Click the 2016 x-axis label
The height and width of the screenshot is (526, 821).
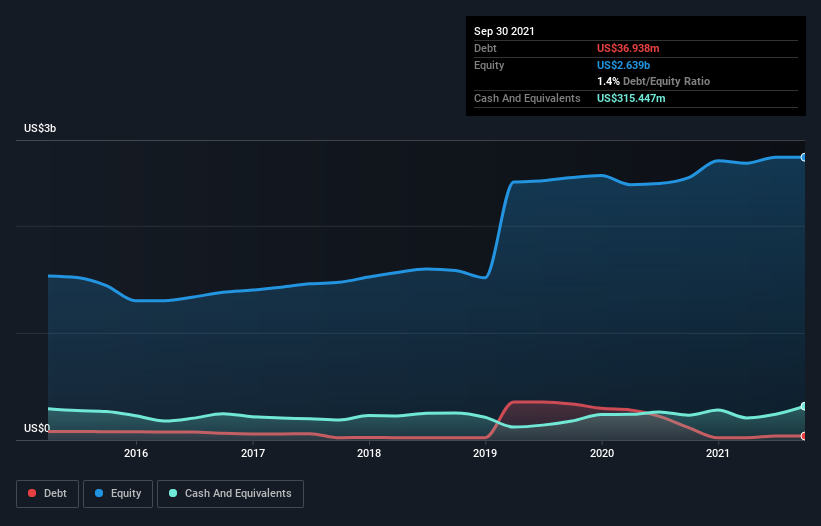136,453
